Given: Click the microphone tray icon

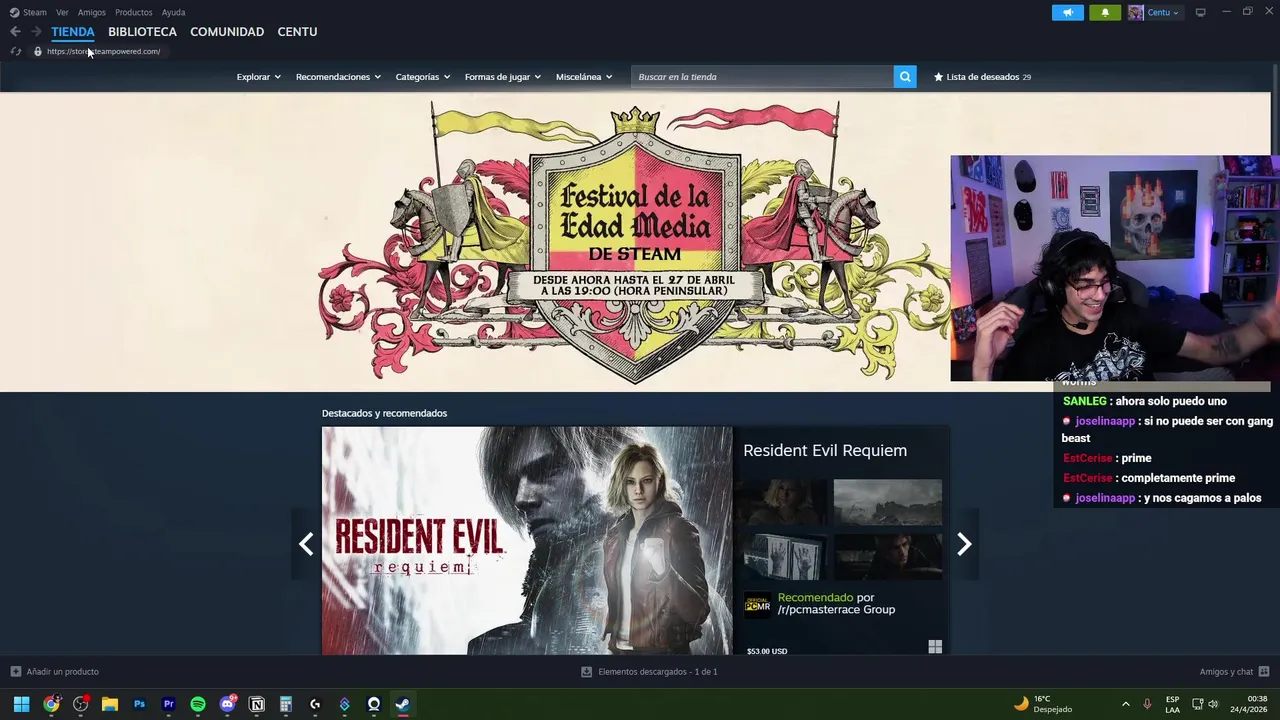Looking at the screenshot, I should [1147, 704].
